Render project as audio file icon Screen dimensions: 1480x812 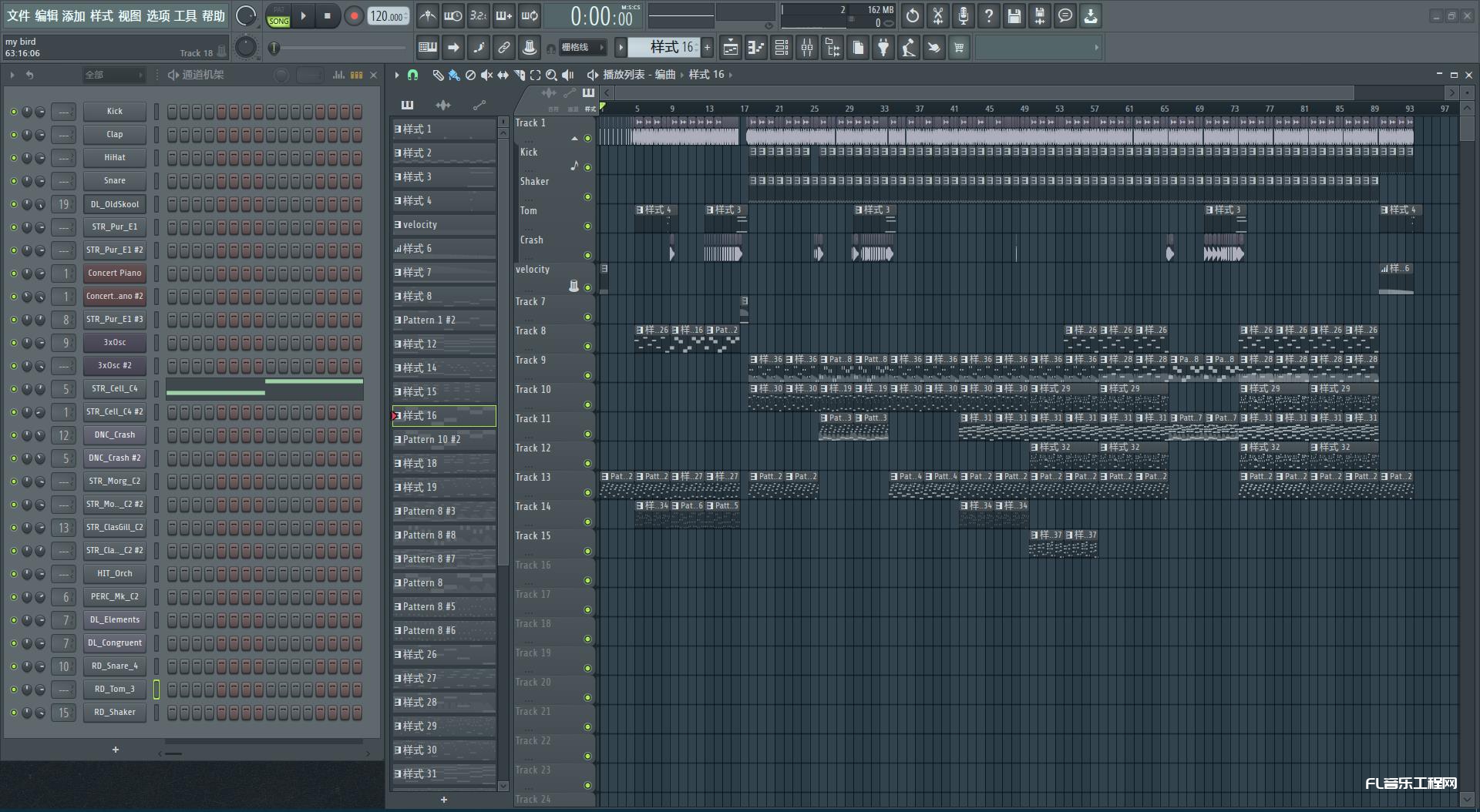click(x=1040, y=15)
